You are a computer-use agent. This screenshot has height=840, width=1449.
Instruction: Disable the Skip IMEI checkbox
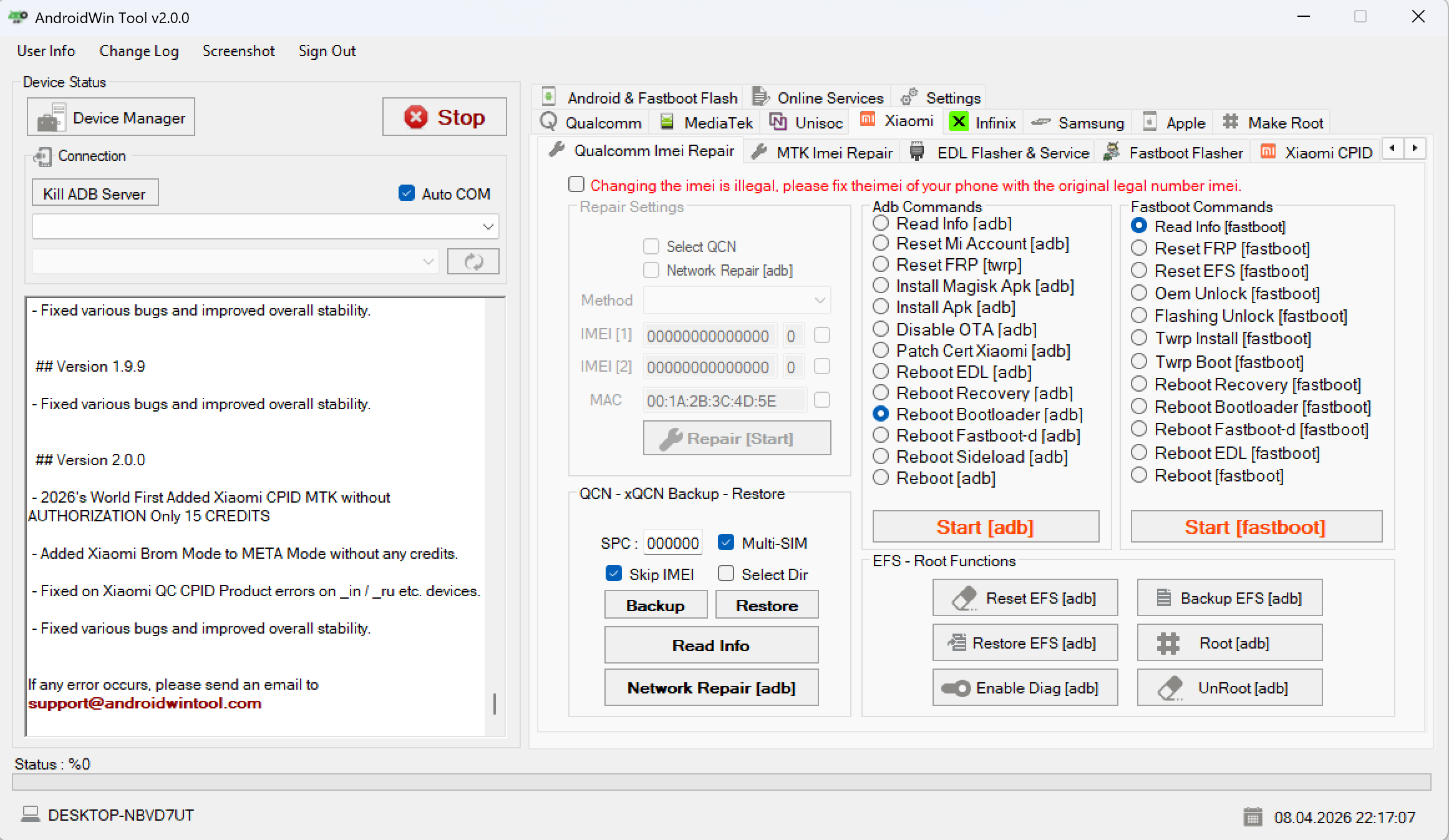tap(614, 573)
